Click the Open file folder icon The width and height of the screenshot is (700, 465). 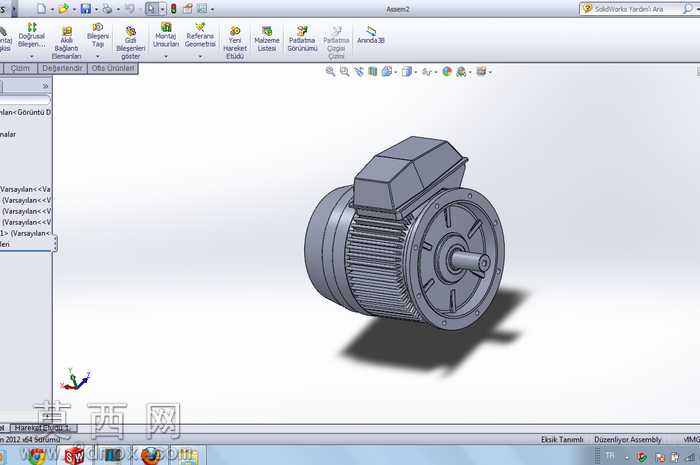coord(63,8)
